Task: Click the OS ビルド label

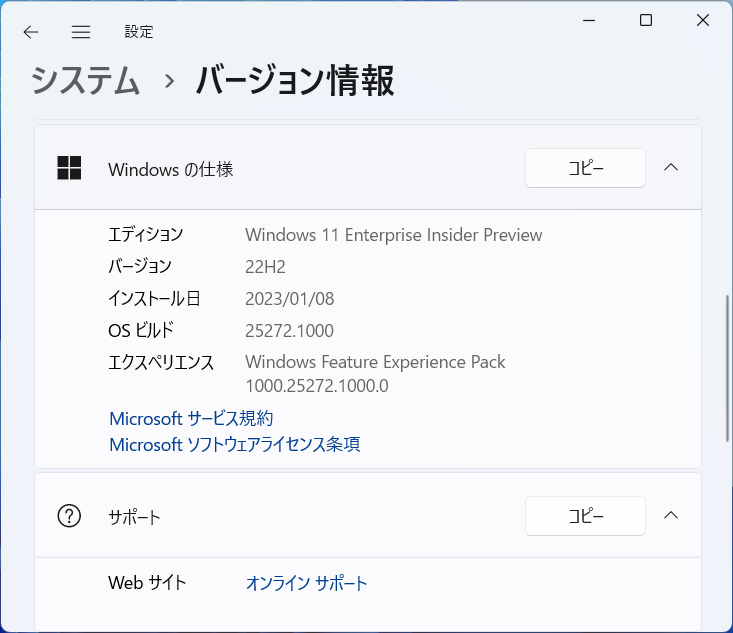Action: (141, 330)
